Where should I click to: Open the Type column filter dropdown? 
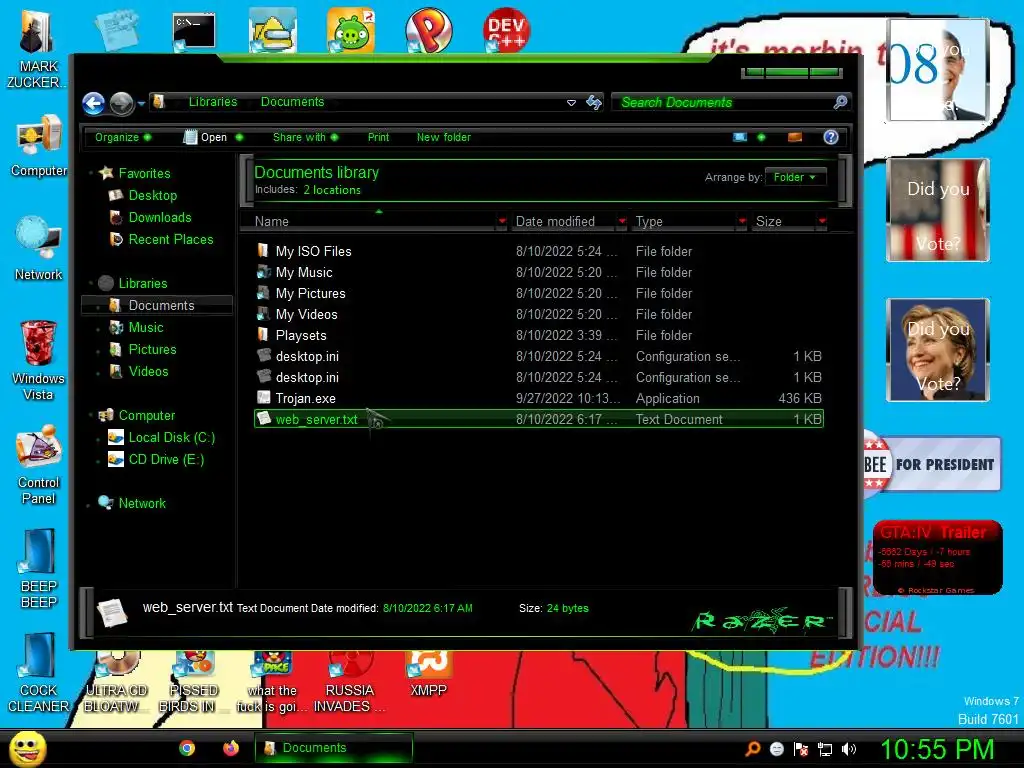(742, 221)
